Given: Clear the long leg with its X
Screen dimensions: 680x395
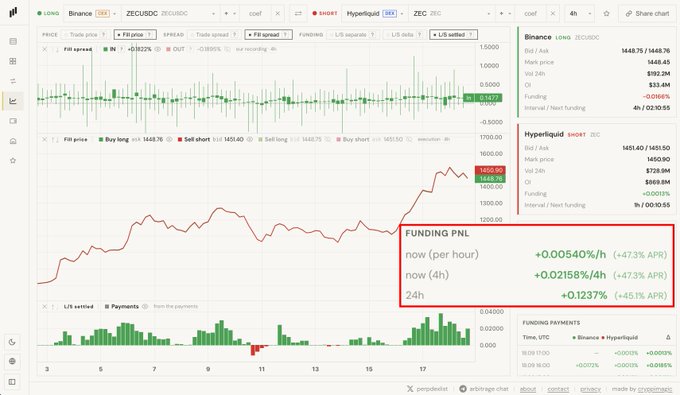Looking at the screenshot, I should (x=278, y=13).
